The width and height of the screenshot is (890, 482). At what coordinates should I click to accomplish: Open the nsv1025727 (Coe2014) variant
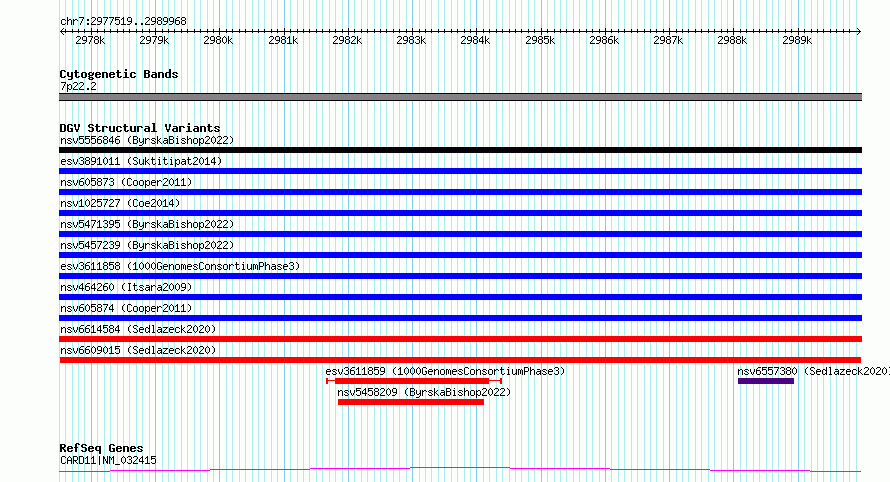click(120, 203)
